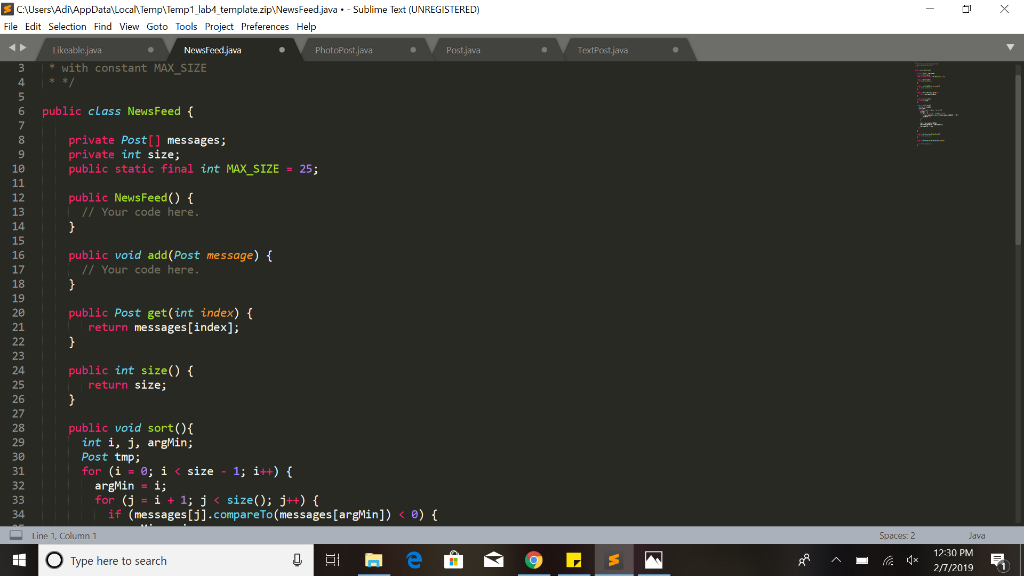Image resolution: width=1024 pixels, height=576 pixels.
Task: Click the Line 1, Column 1 status
Action: tap(64, 536)
